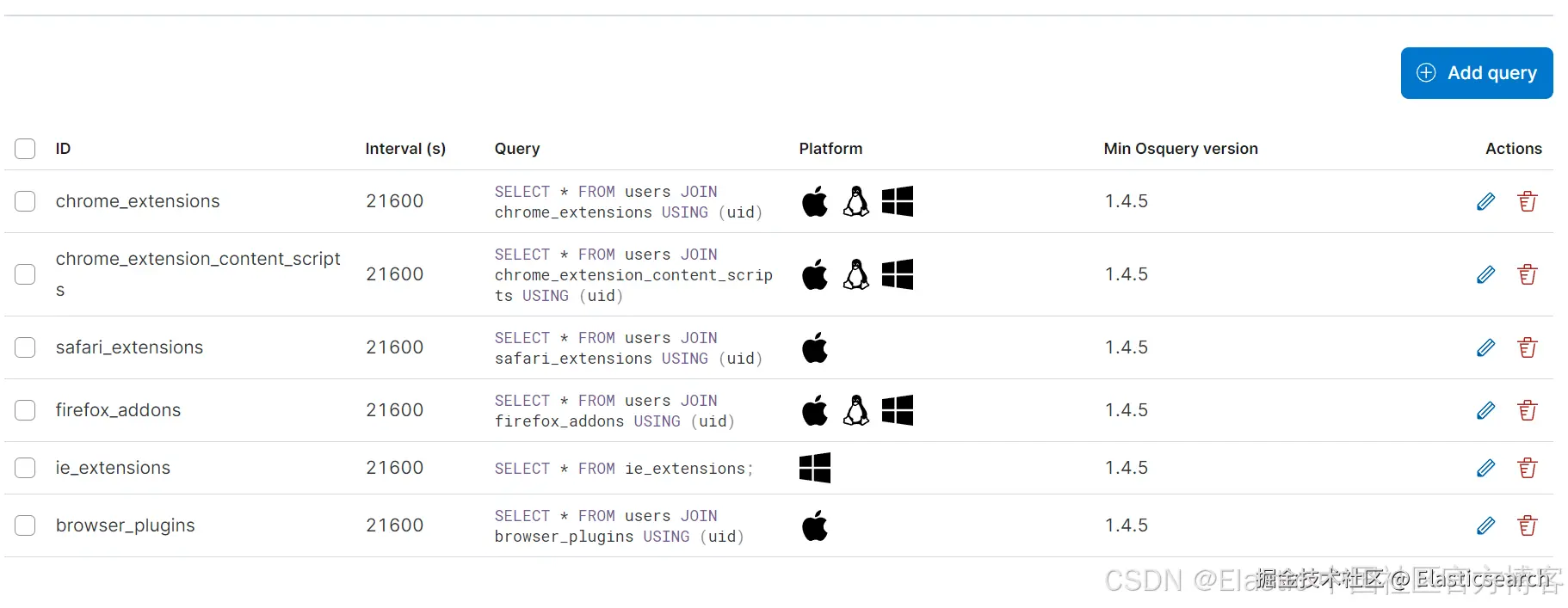Click Windows platform icon in ie_extensions row
This screenshot has width=1568, height=608.
[814, 468]
